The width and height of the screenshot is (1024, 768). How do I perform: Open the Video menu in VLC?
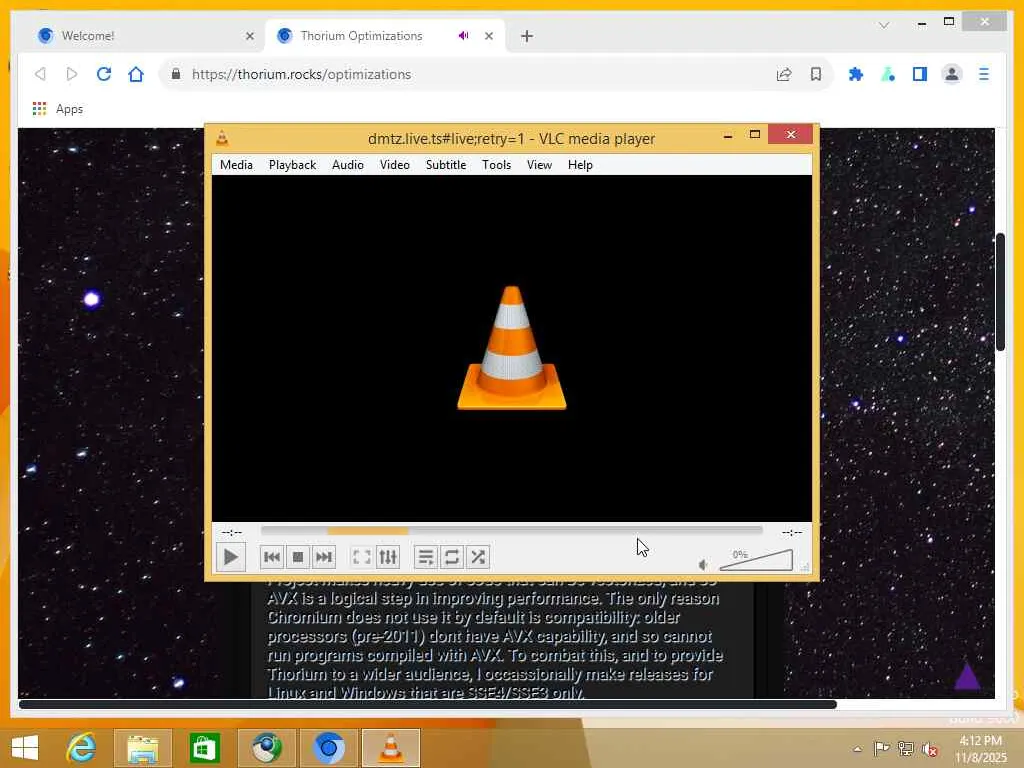[x=394, y=165]
